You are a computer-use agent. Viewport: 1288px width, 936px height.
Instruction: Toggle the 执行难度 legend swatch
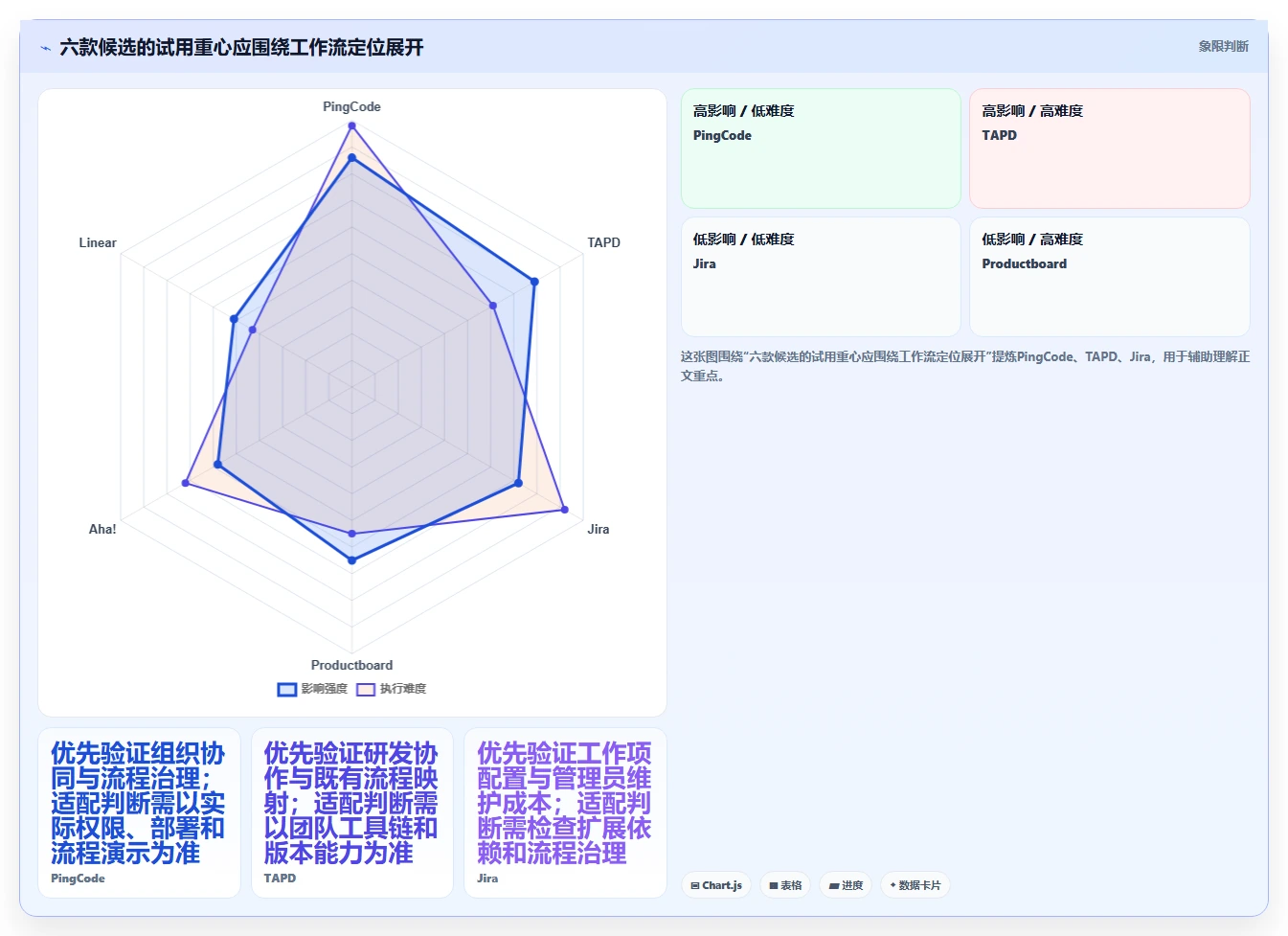click(x=365, y=689)
